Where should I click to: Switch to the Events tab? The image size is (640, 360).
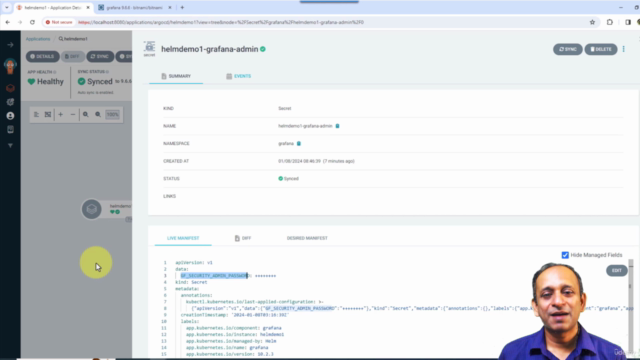[x=239, y=76]
